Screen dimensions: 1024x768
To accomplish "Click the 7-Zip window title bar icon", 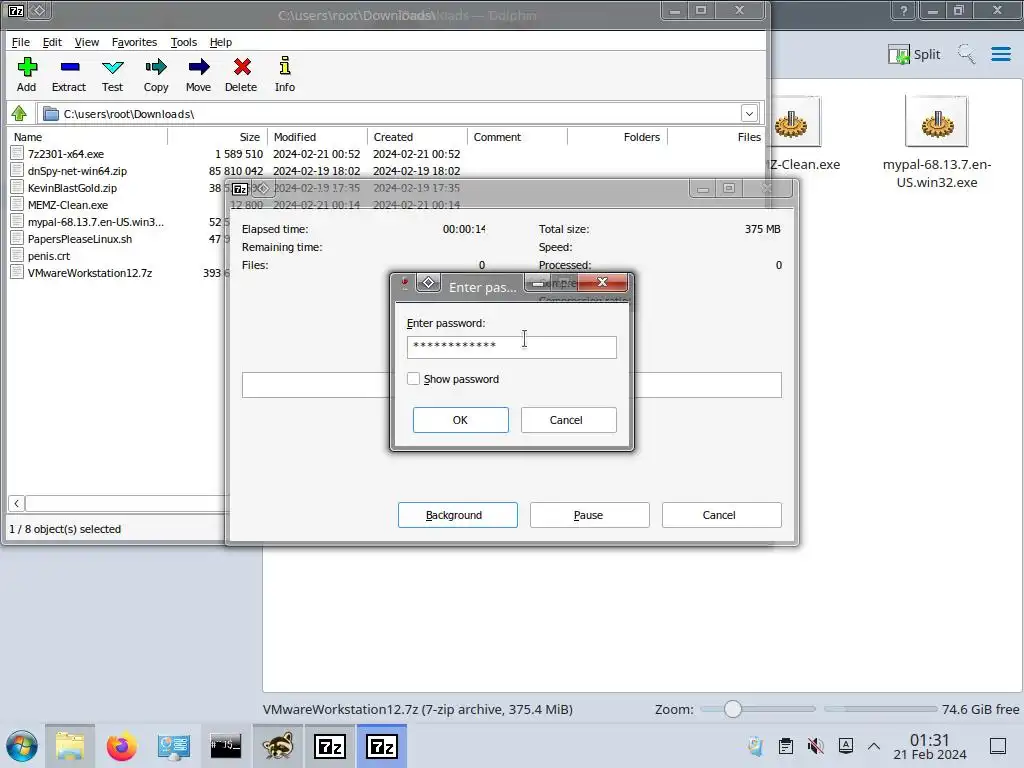I will click(x=16, y=10).
